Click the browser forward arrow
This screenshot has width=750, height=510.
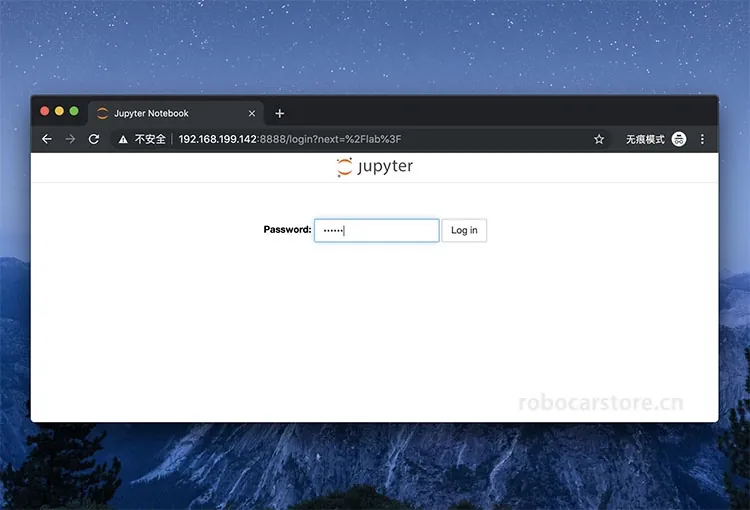coord(70,139)
